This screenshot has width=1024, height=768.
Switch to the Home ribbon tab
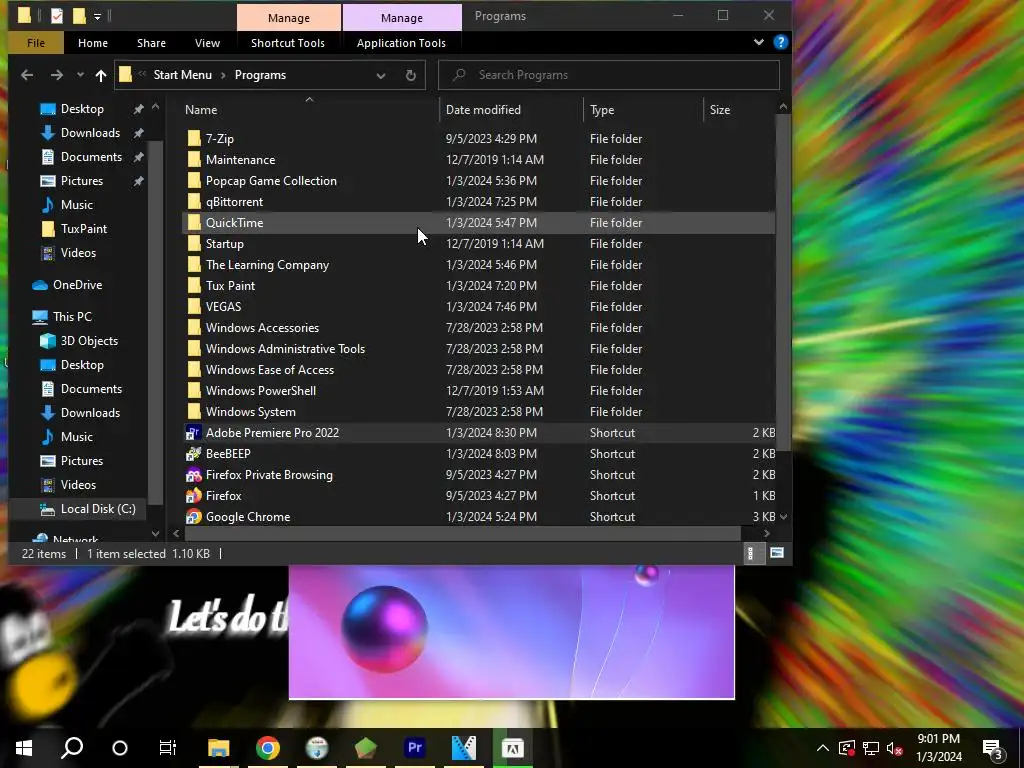tap(93, 43)
